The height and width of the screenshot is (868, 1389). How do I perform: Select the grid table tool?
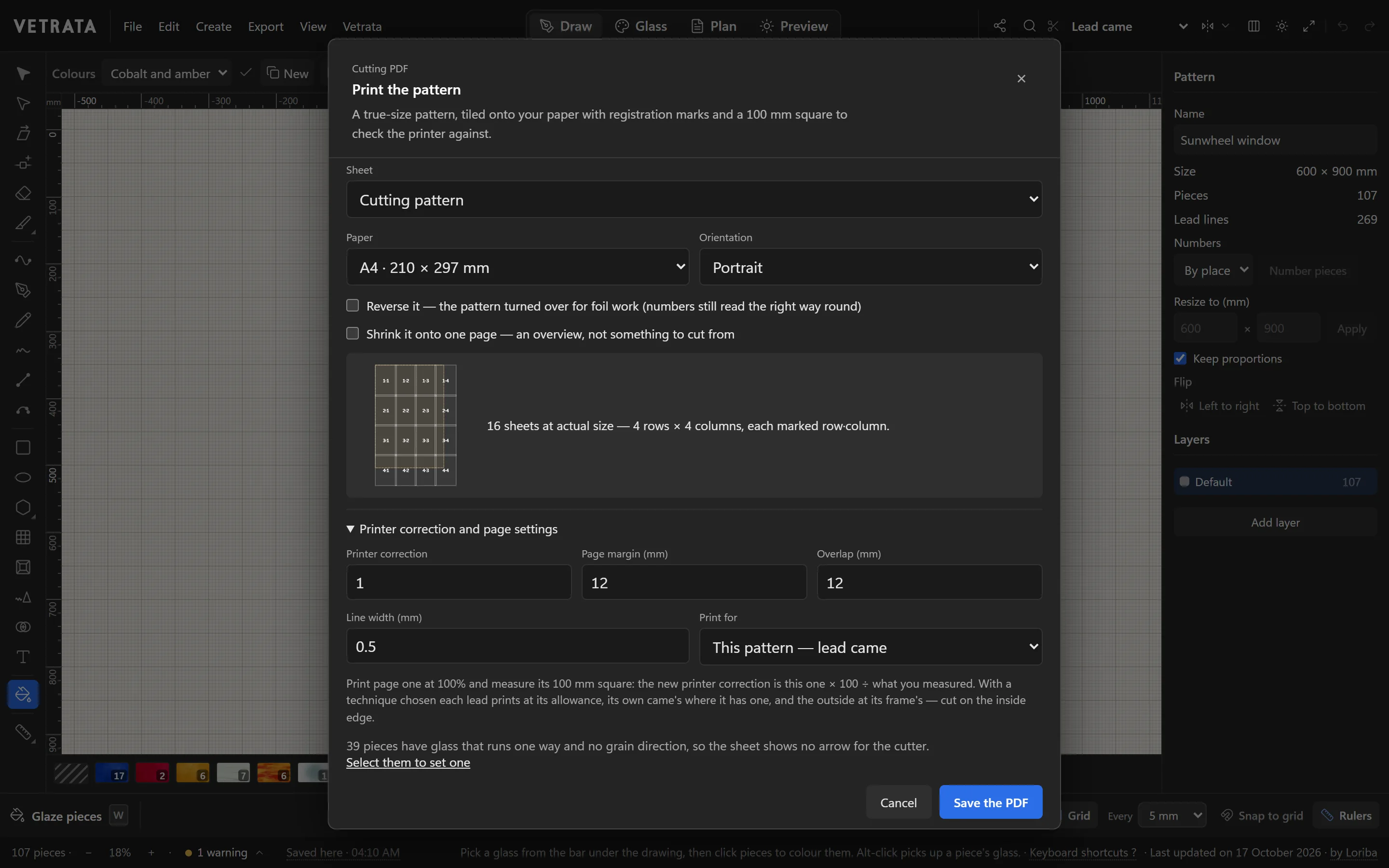(23, 537)
